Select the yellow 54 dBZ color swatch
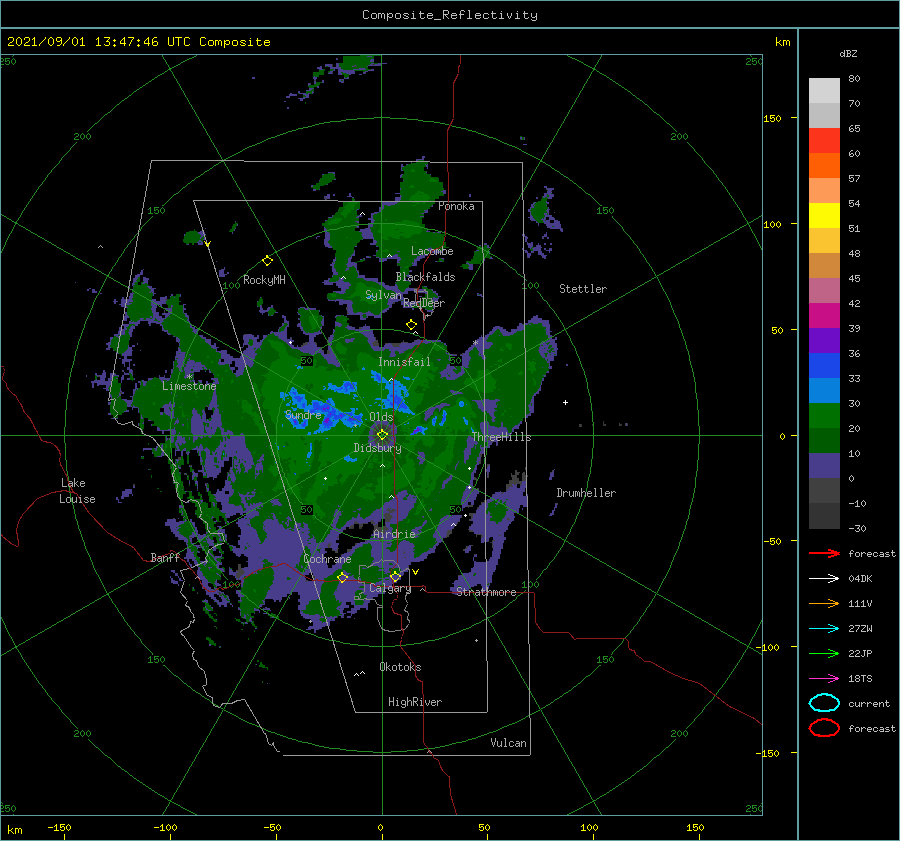Viewport: 900px width, 841px height. (x=824, y=215)
